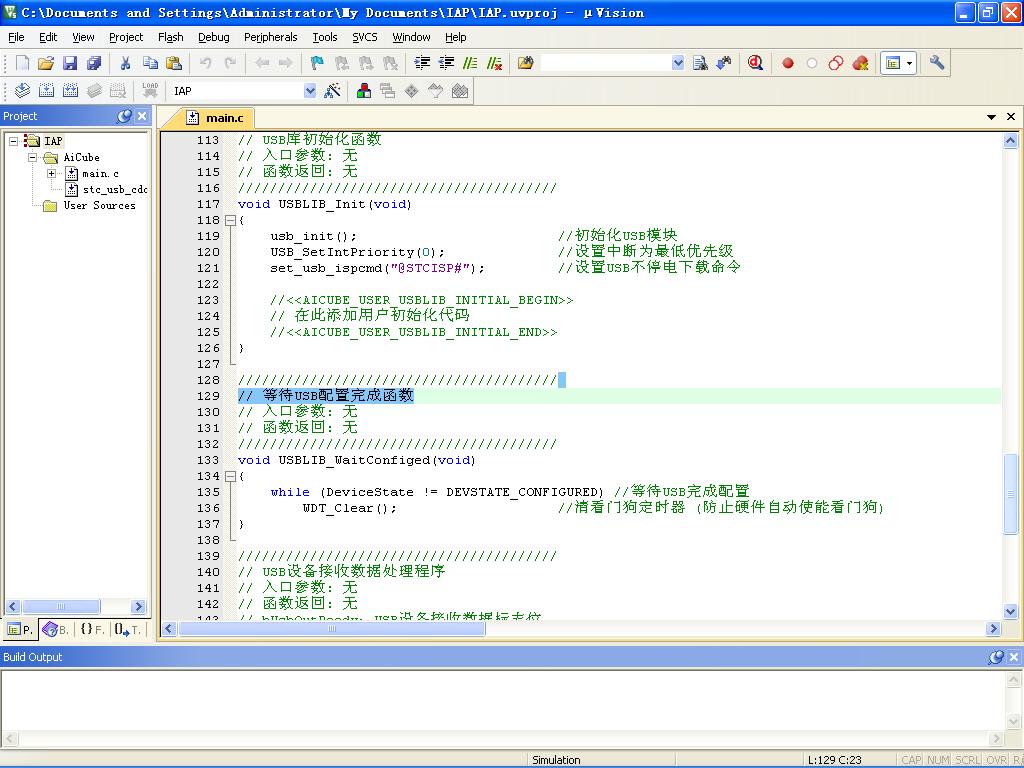The width and height of the screenshot is (1024, 768).
Task: Open the Peripherals menu
Action: pos(270,37)
